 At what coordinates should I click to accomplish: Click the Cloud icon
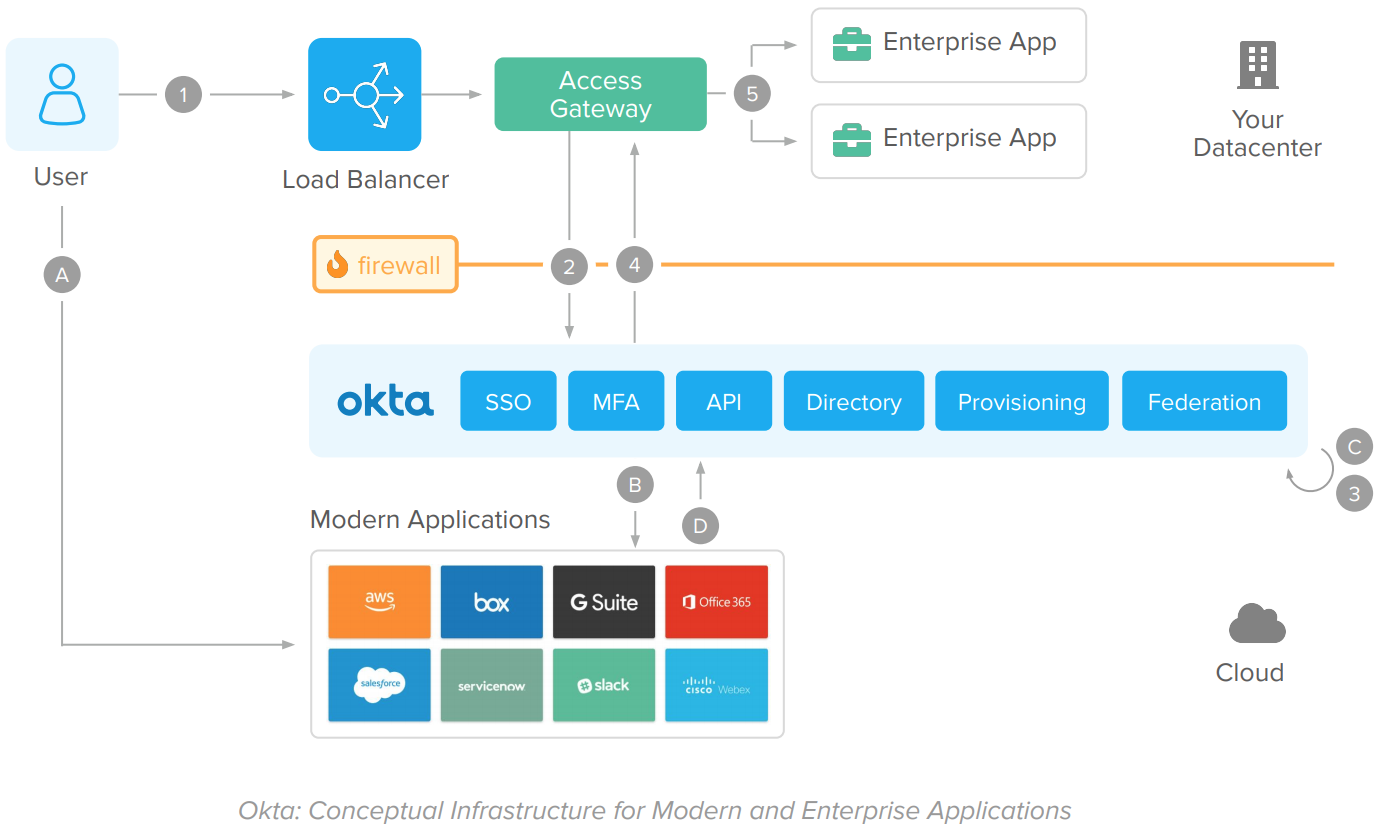point(1256,624)
